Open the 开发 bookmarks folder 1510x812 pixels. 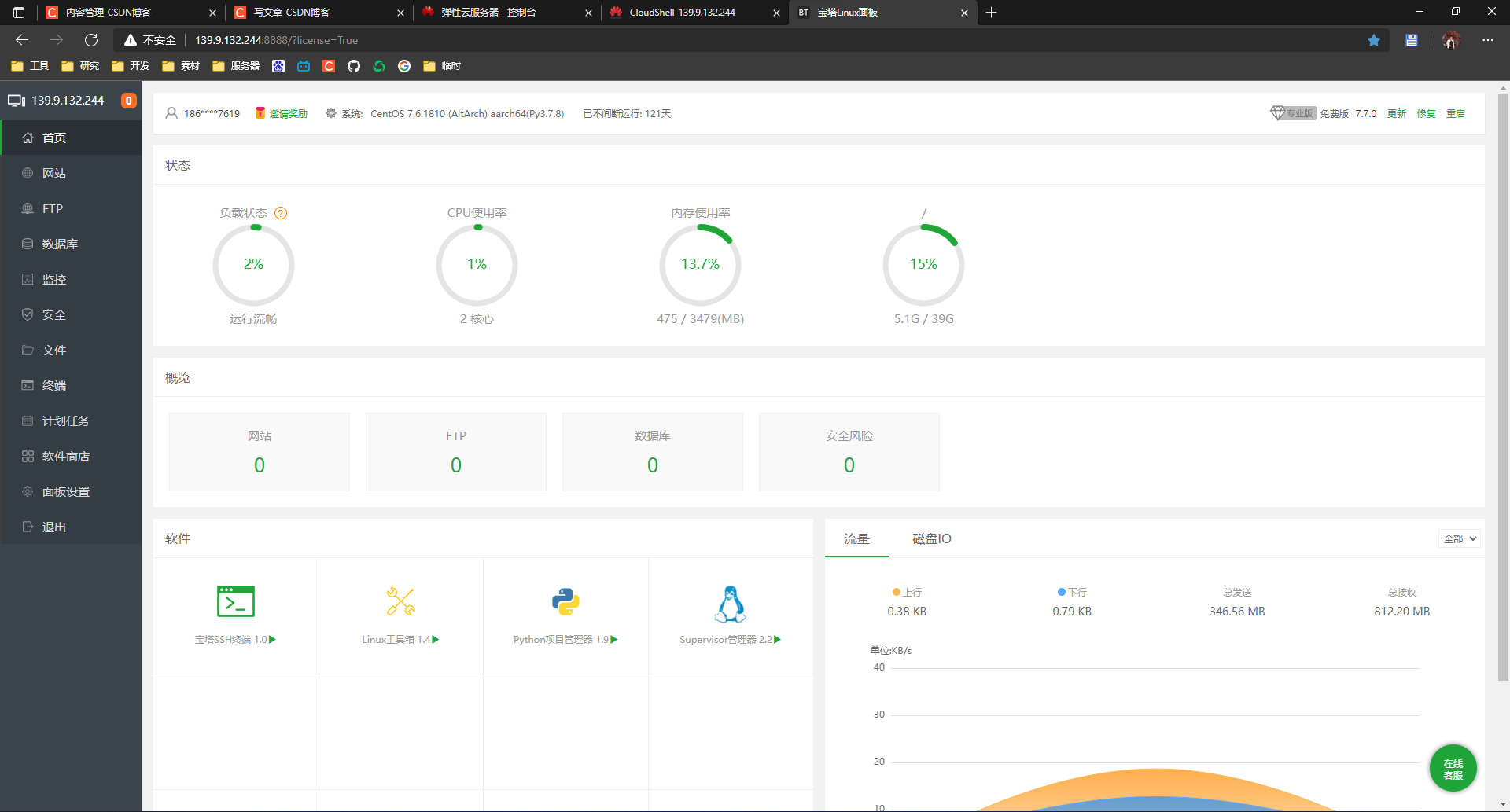[x=131, y=66]
